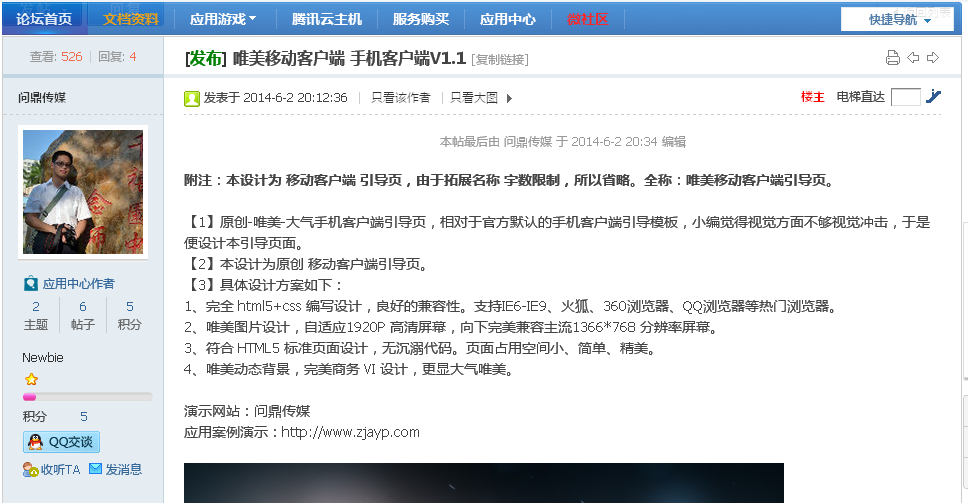Click the 主题 count 2

click(36, 307)
